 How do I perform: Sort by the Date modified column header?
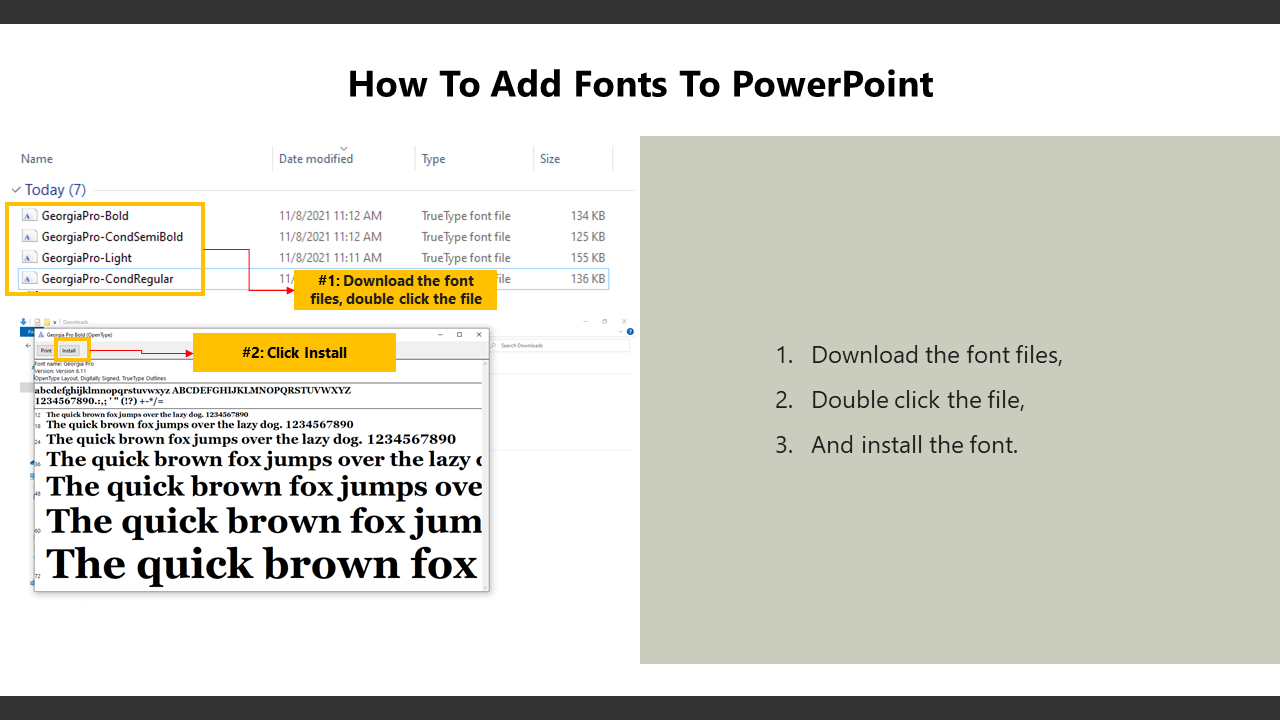[x=316, y=159]
